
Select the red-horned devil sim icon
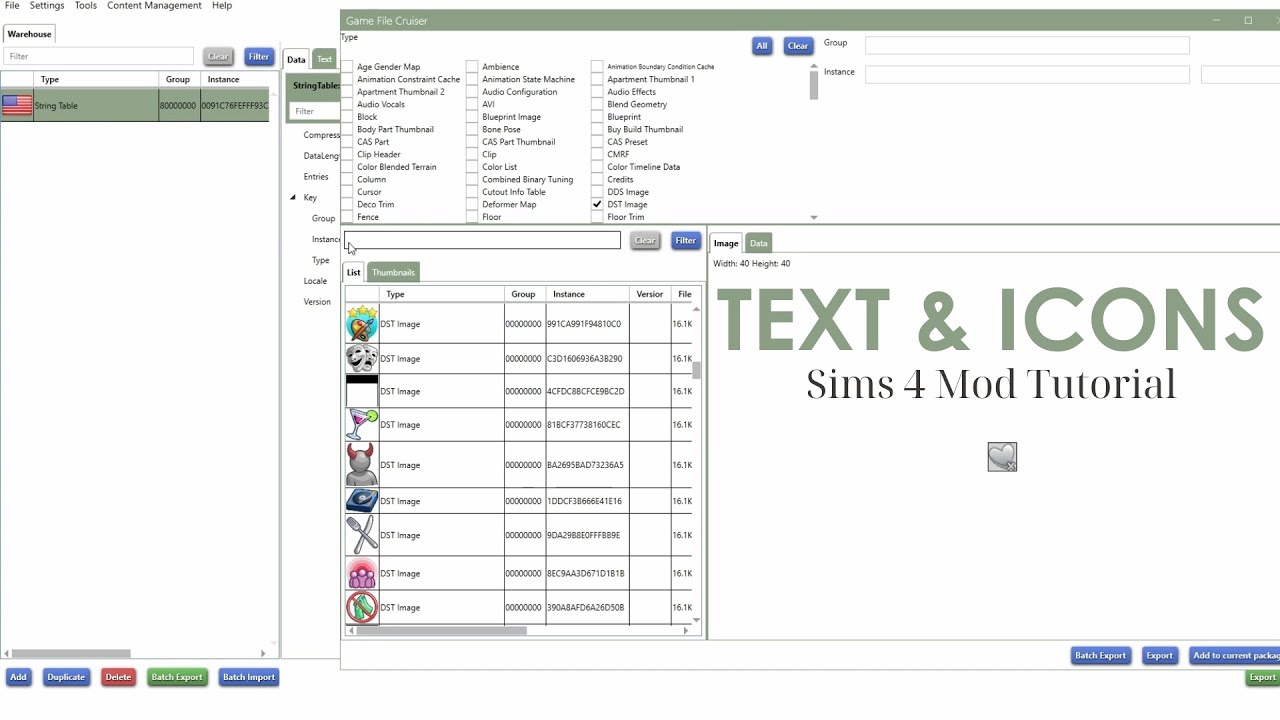coord(362,465)
